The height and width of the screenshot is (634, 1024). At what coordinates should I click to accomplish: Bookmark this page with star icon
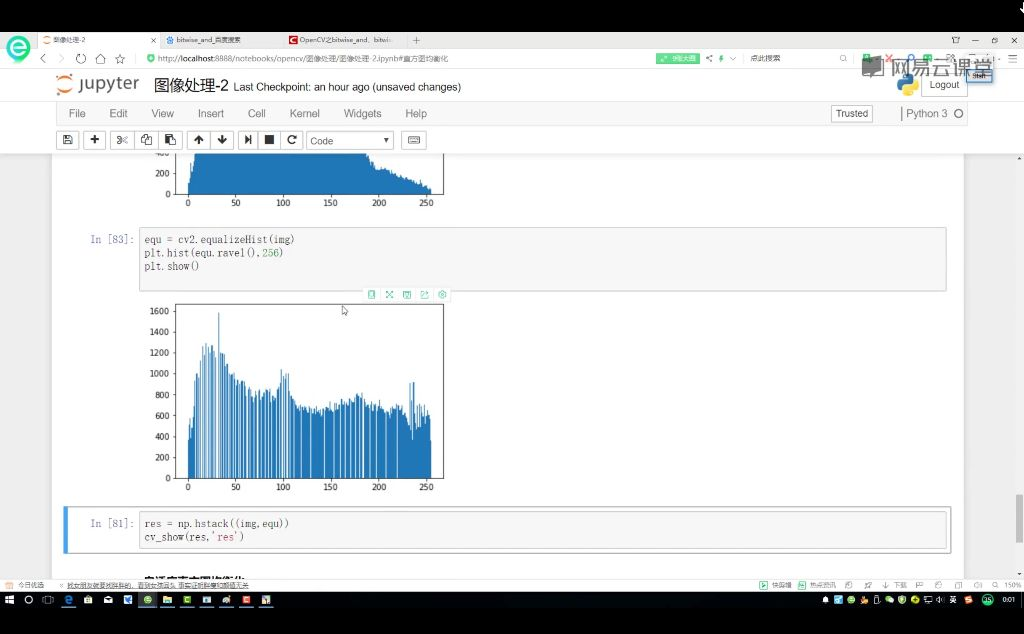click(120, 59)
